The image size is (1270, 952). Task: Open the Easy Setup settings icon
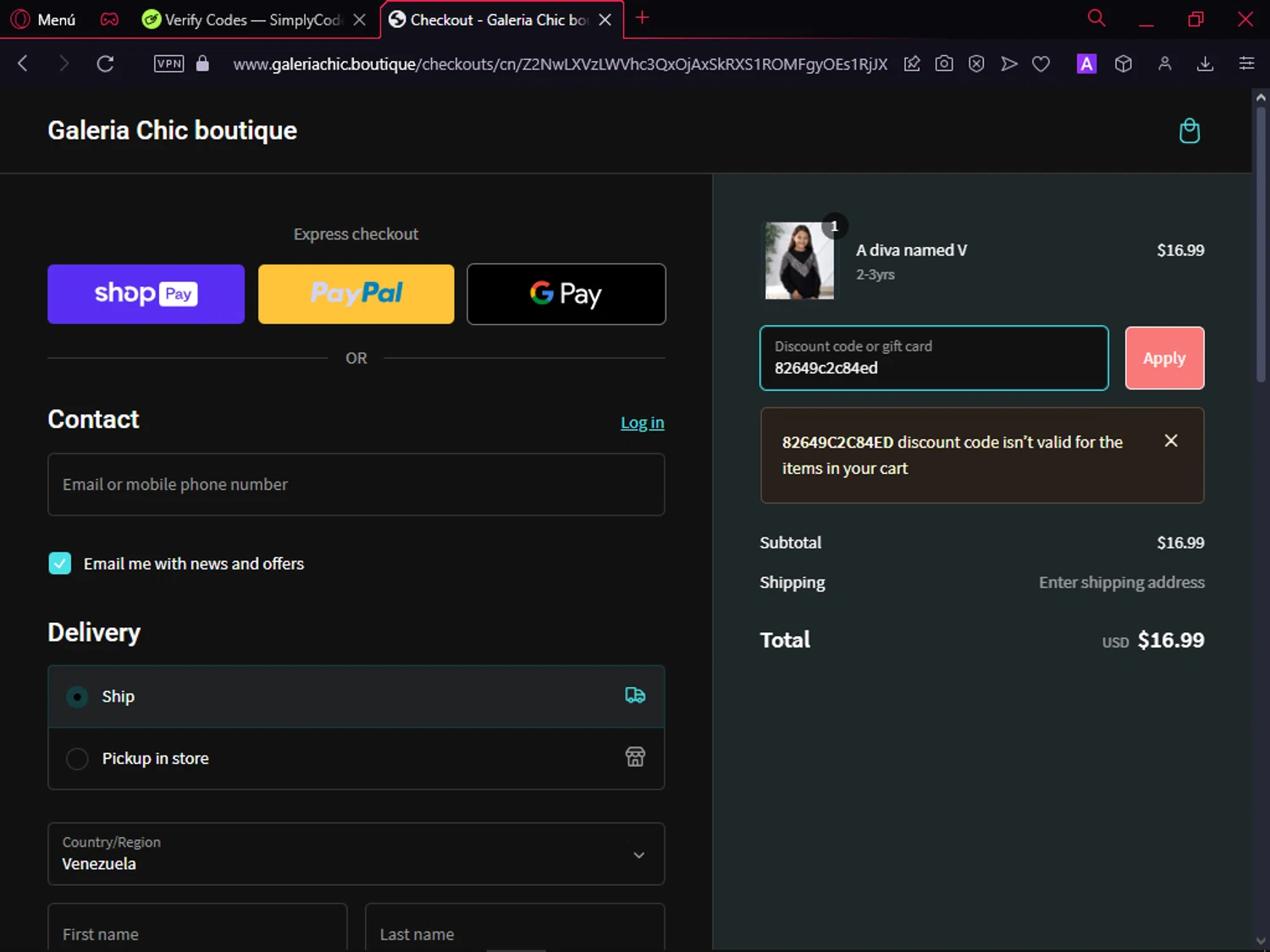pyautogui.click(x=1246, y=63)
